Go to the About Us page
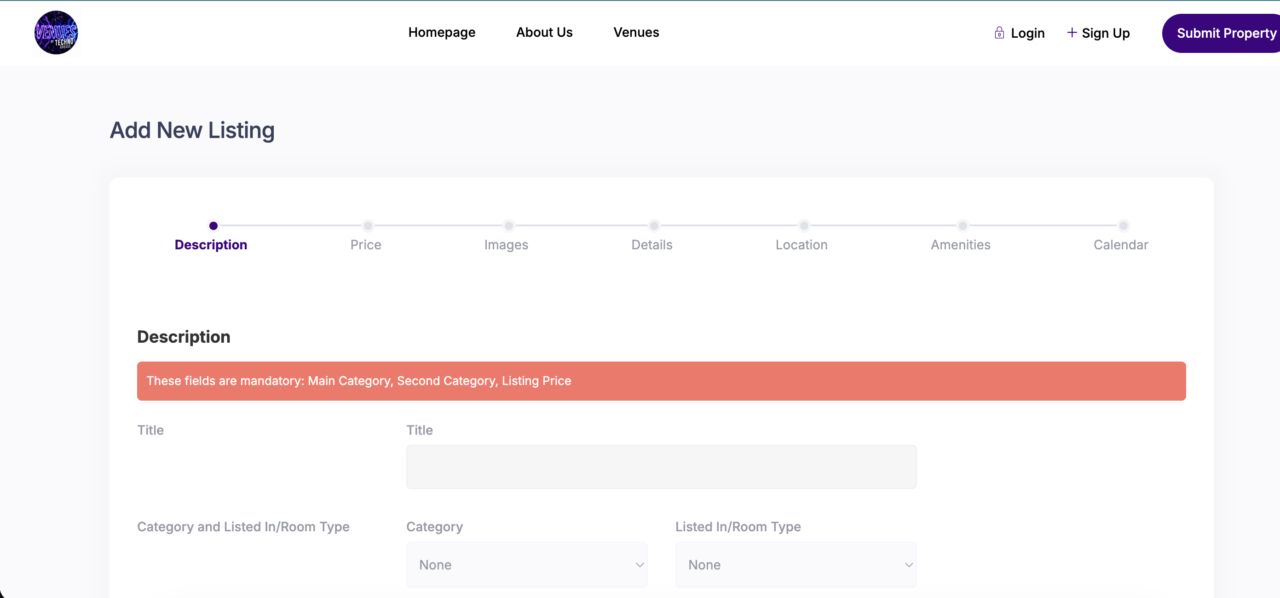Screen dimensions: 1280x598 [544, 32]
